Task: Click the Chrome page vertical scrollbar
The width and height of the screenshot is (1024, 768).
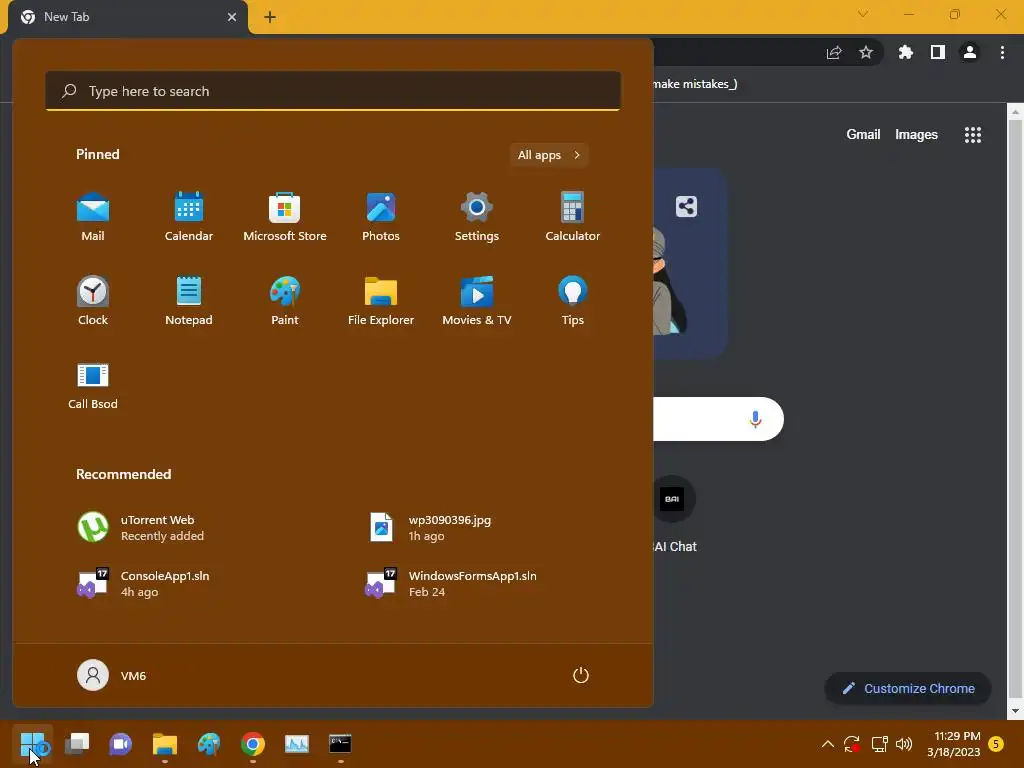Action: (x=1015, y=410)
